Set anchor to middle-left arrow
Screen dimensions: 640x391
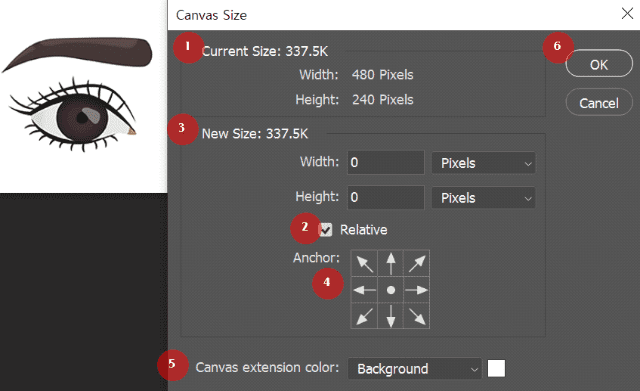tap(364, 290)
